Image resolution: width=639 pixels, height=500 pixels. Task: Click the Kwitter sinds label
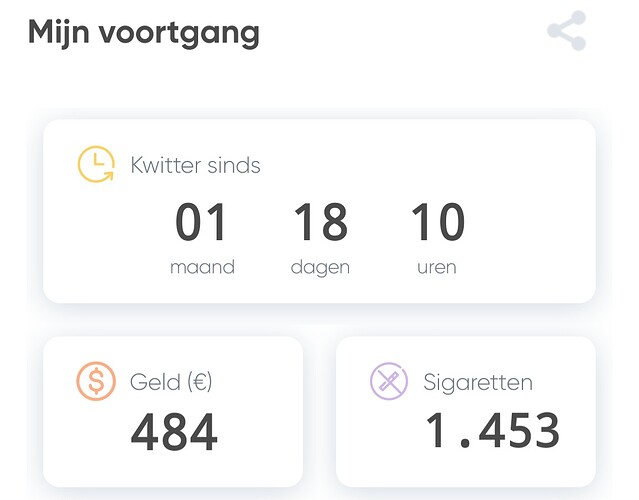pyautogui.click(x=195, y=165)
